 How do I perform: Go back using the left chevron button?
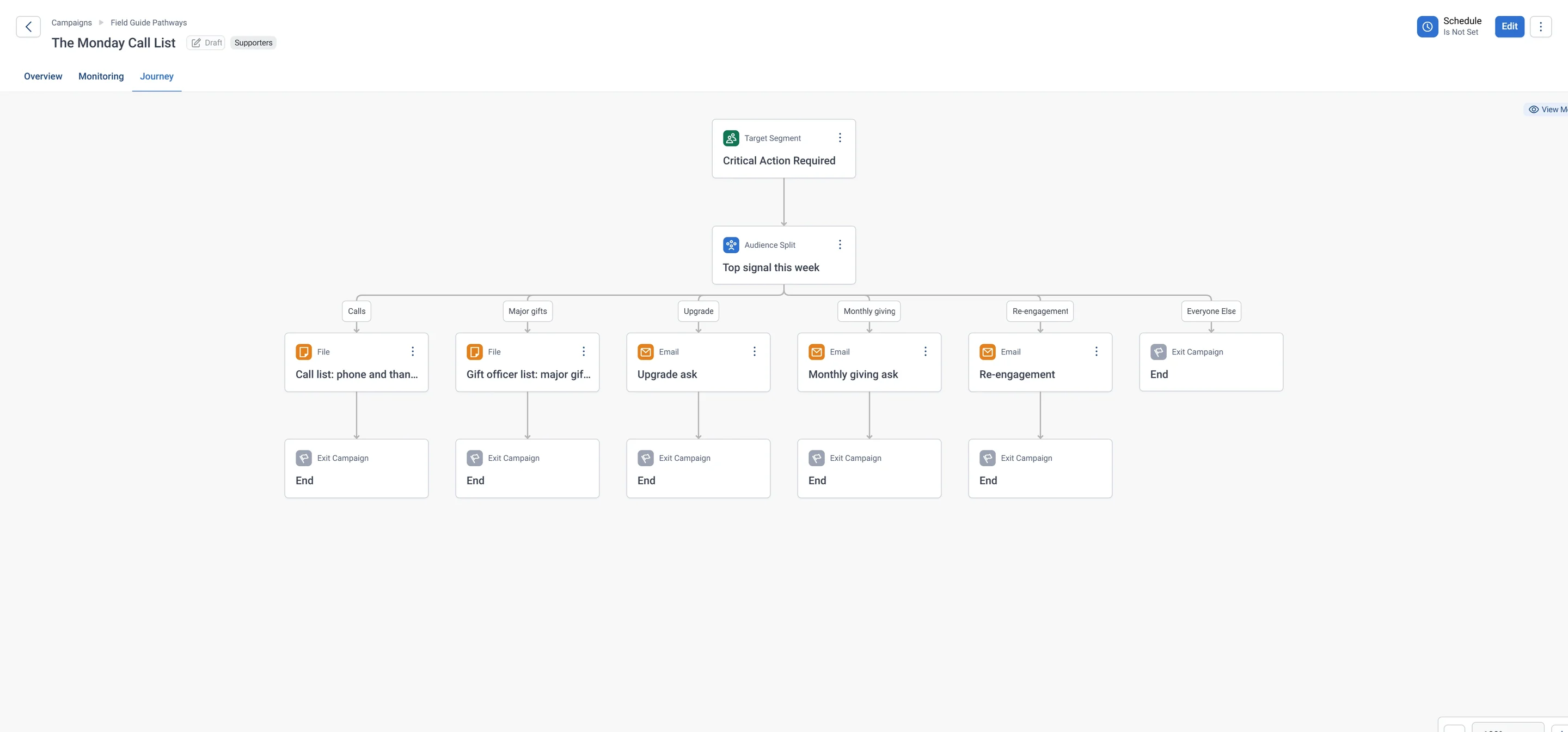[28, 27]
